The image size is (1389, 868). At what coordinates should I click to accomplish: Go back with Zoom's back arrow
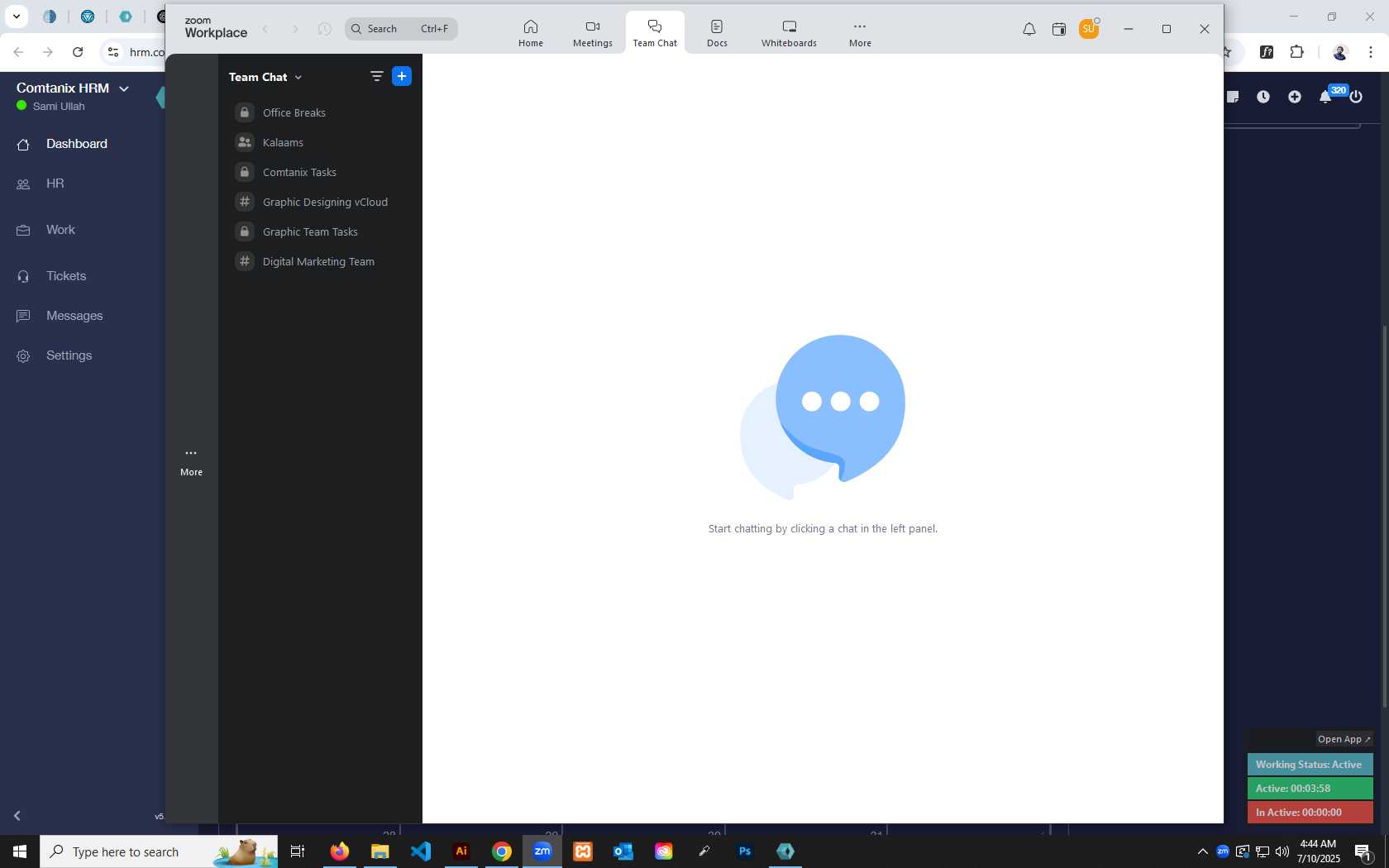[265, 29]
